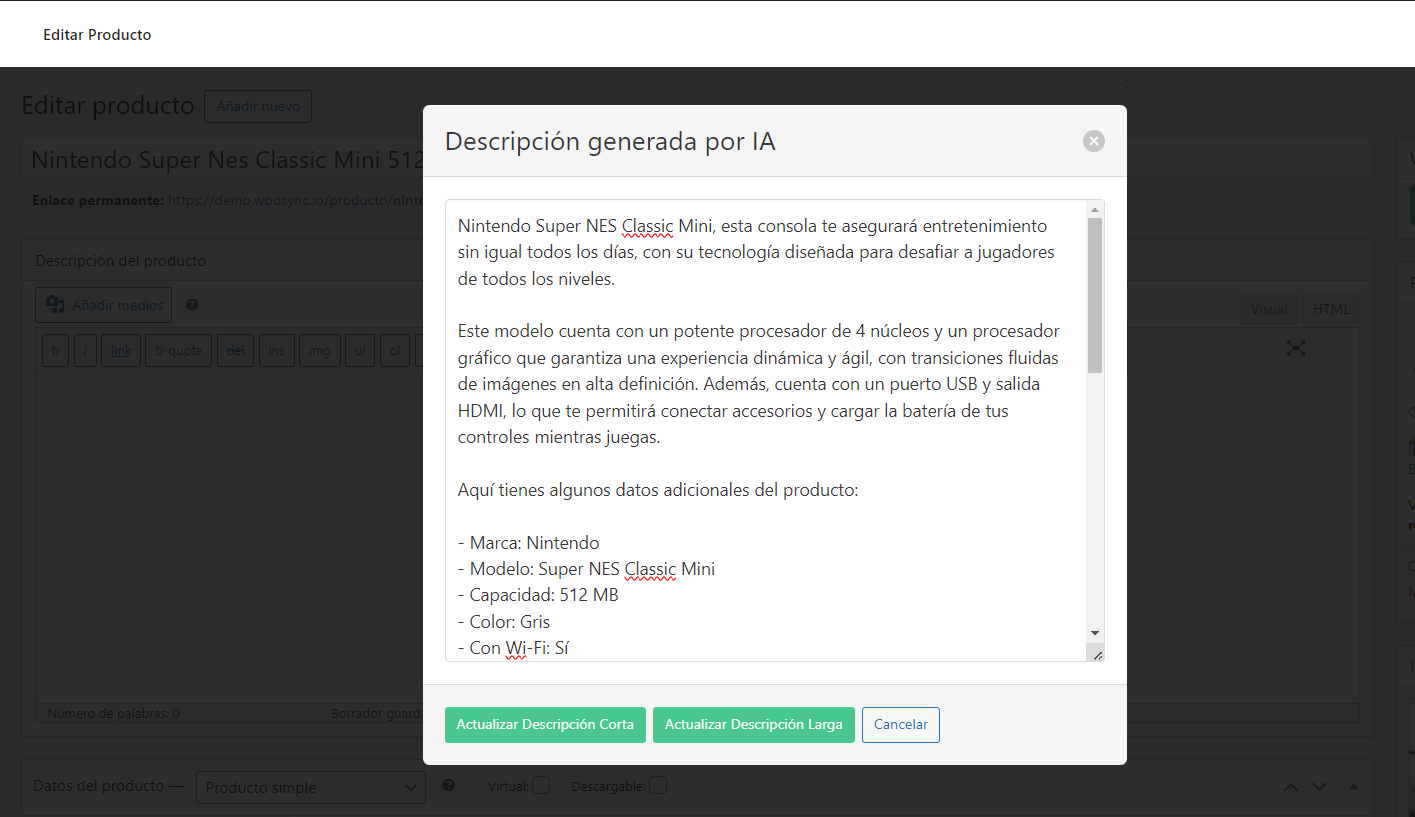Click the ins toolbar button
Viewport: 1415px width, 817px height.
point(276,351)
